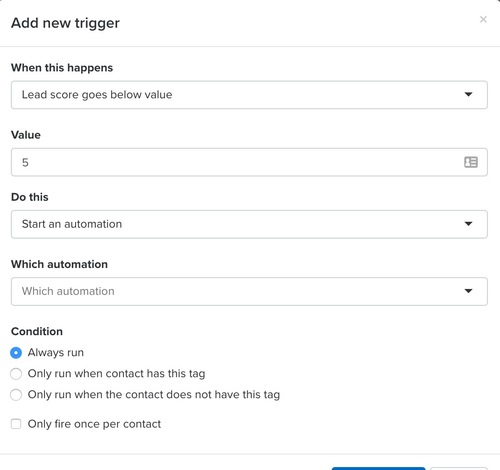
Task: Click the arrow on Start an automation dropdown
Action: coord(468,224)
